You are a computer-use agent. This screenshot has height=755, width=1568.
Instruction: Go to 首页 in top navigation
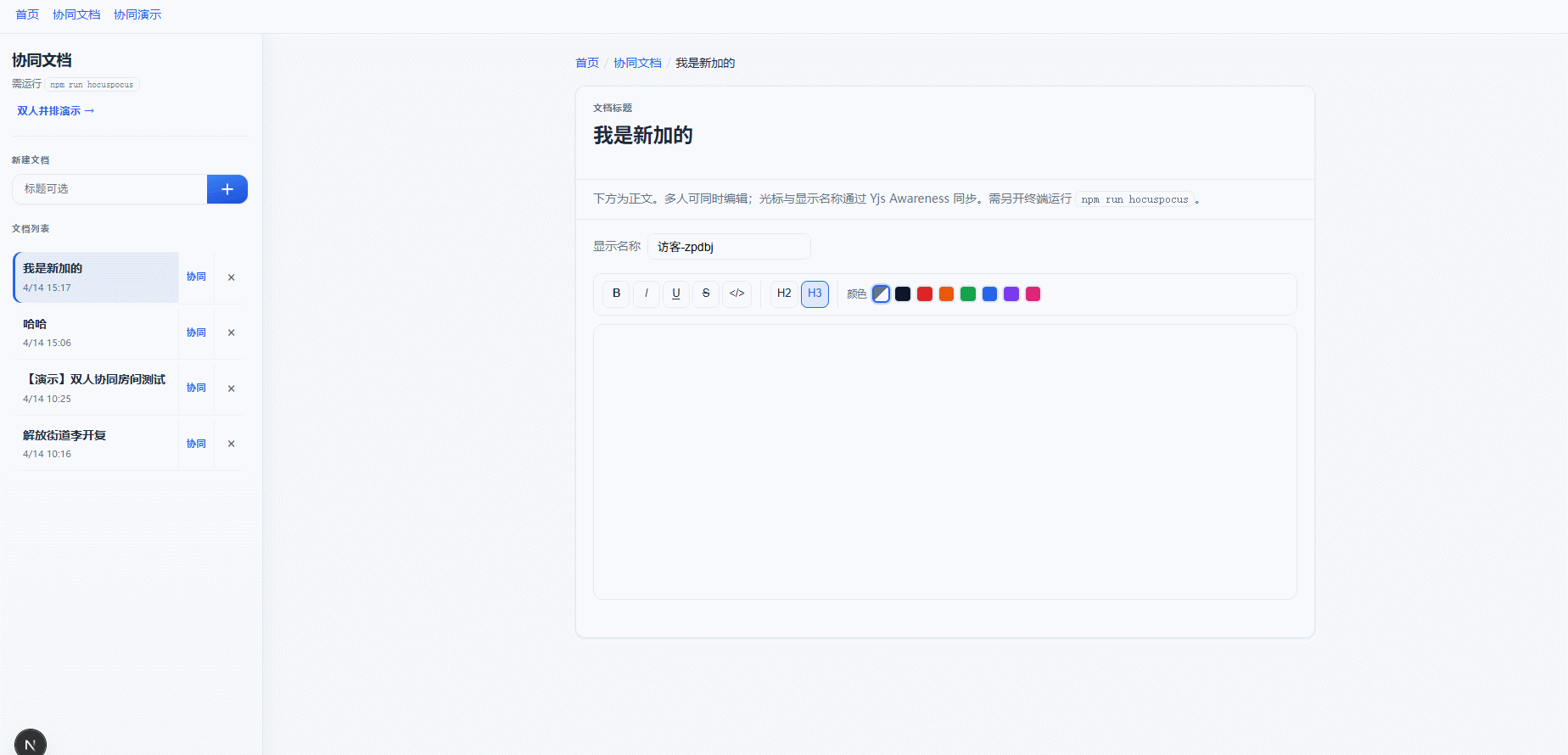tap(27, 14)
